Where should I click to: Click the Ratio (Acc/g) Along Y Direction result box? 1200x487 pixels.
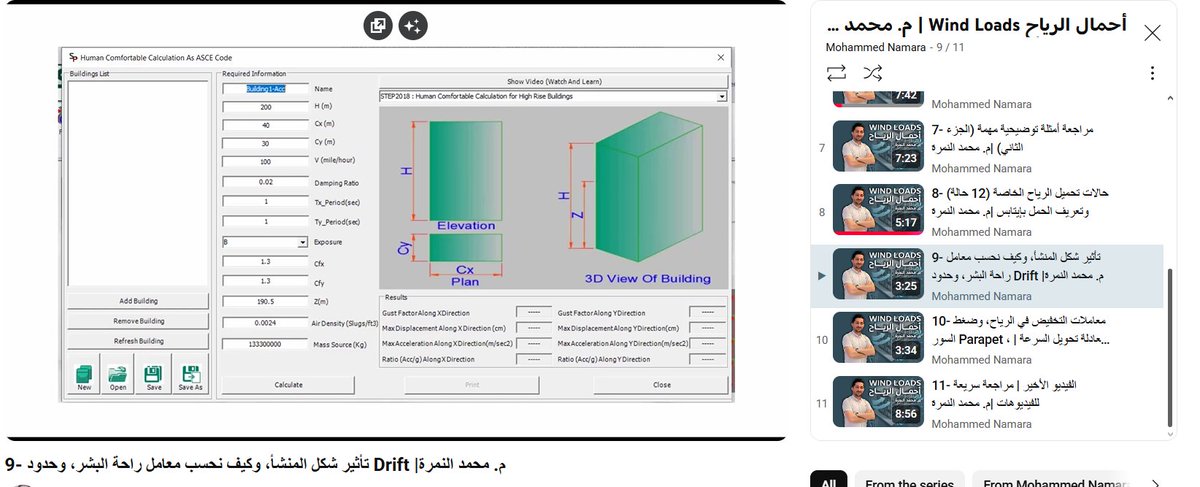[x=707, y=358]
